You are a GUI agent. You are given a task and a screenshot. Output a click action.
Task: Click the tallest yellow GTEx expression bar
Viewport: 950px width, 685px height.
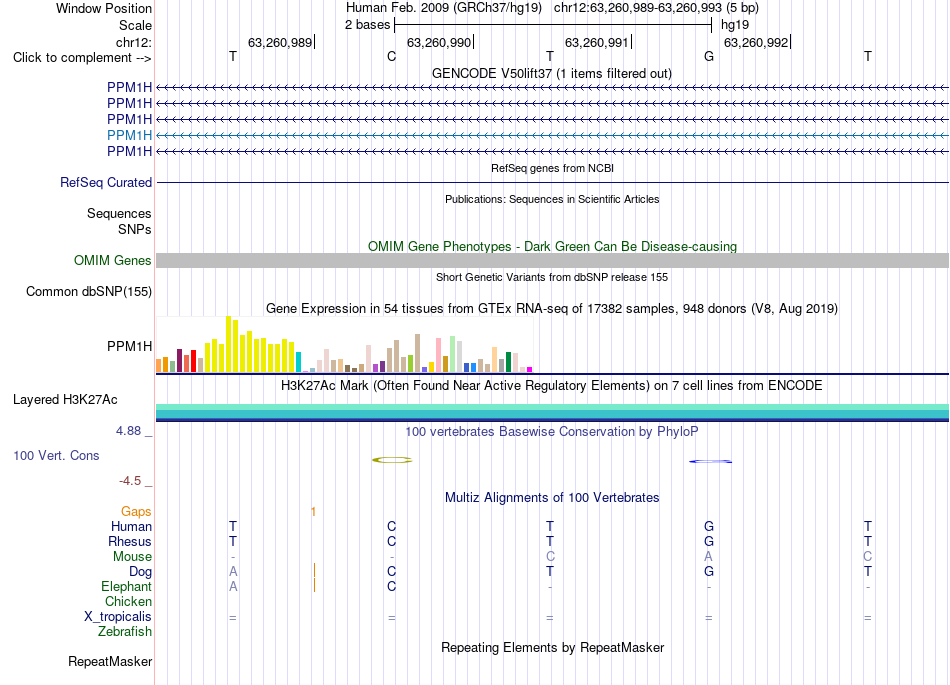tap(228, 344)
